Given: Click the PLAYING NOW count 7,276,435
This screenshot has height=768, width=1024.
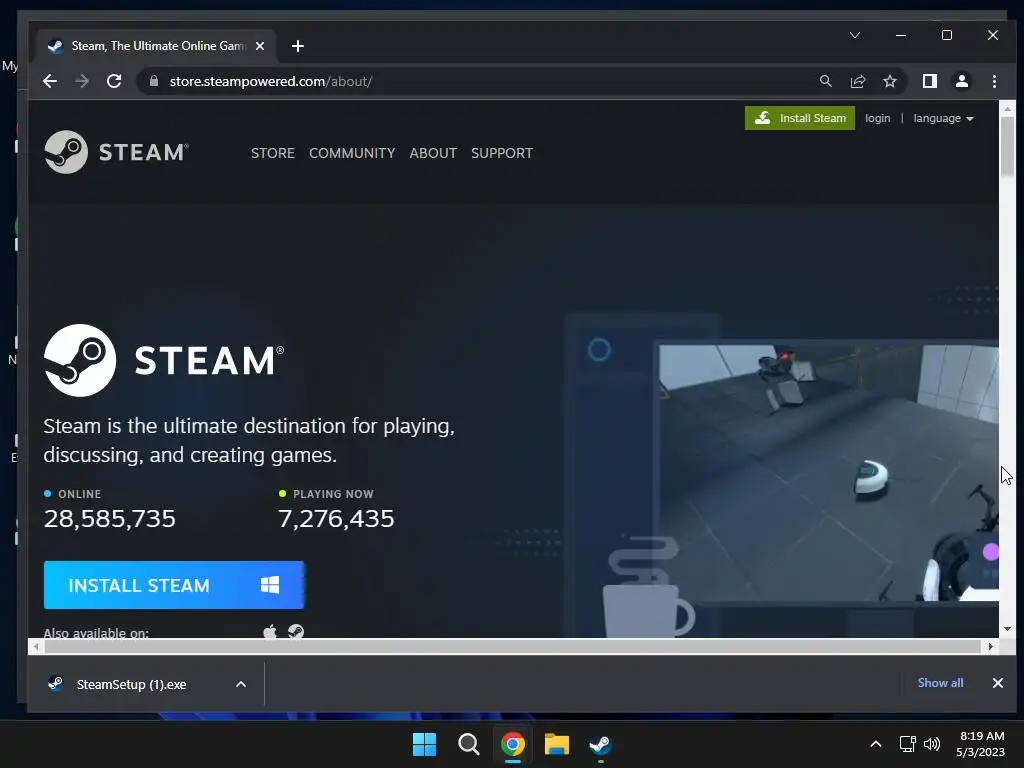Looking at the screenshot, I should click(336, 519).
